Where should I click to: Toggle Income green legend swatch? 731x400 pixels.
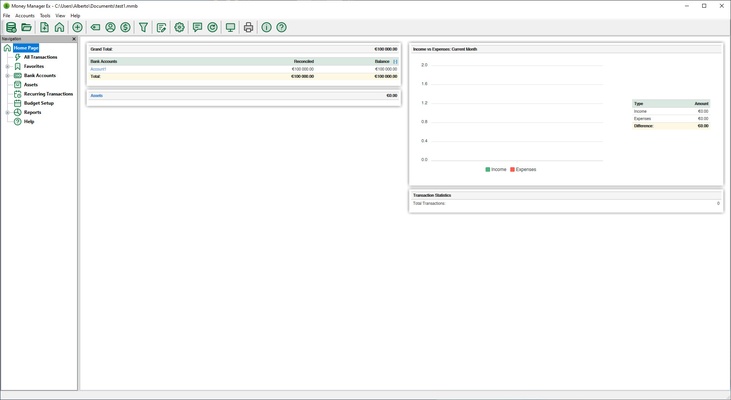coord(488,170)
